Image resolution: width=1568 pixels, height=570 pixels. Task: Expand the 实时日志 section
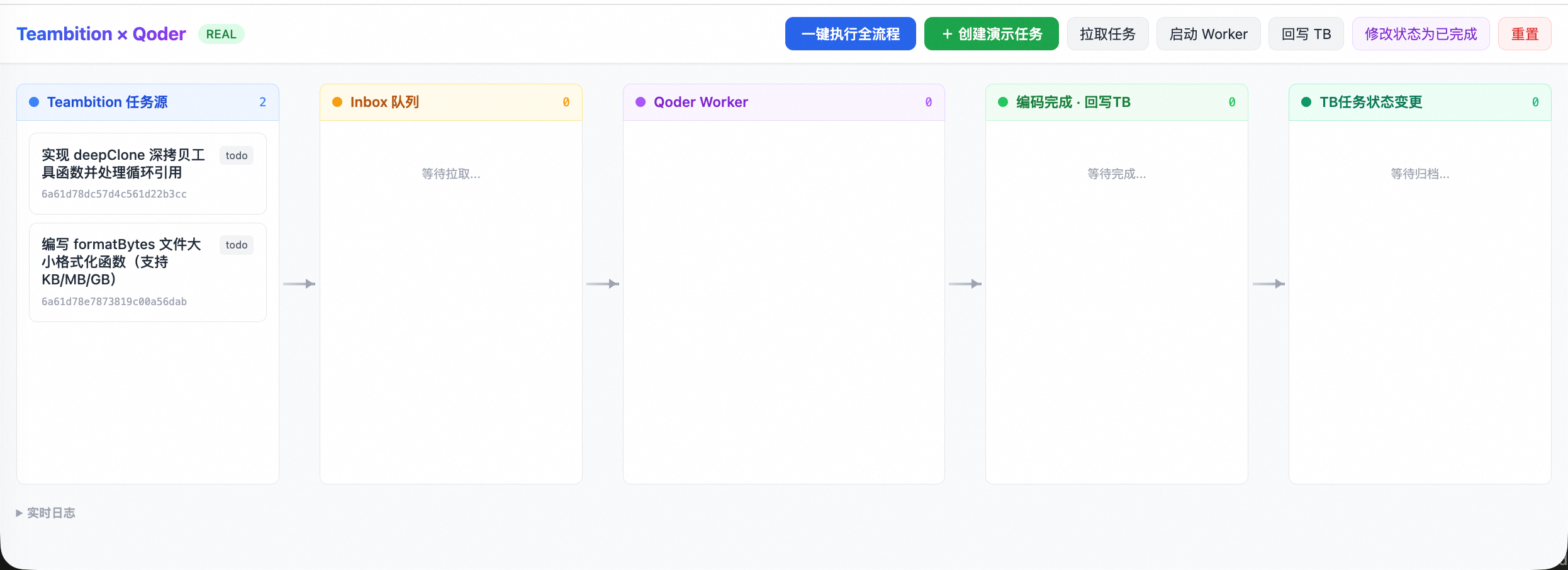45,513
